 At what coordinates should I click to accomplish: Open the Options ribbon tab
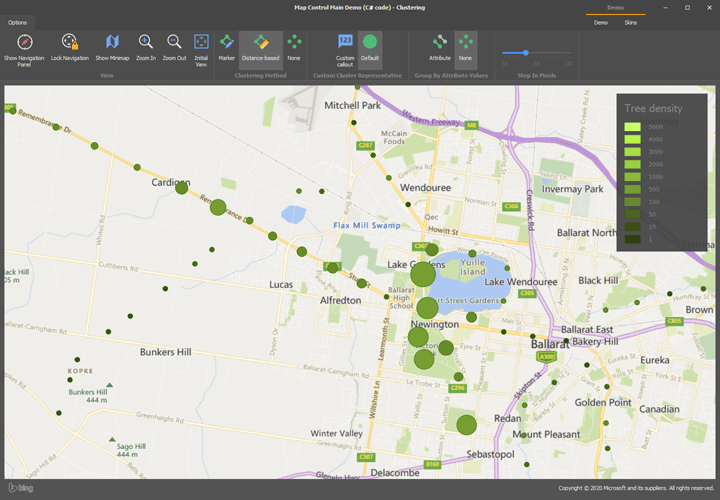click(18, 22)
